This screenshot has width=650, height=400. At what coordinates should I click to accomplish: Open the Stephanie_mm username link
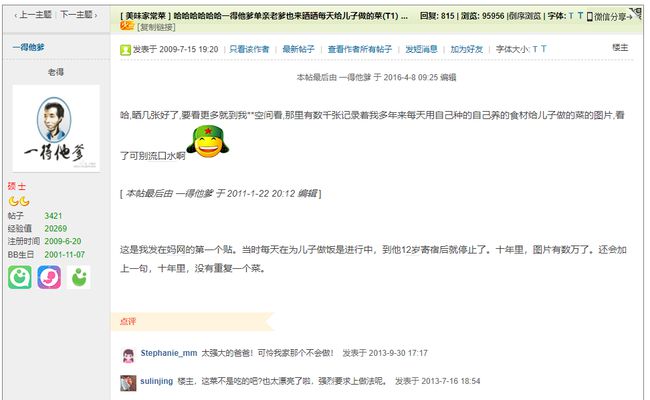(x=169, y=353)
